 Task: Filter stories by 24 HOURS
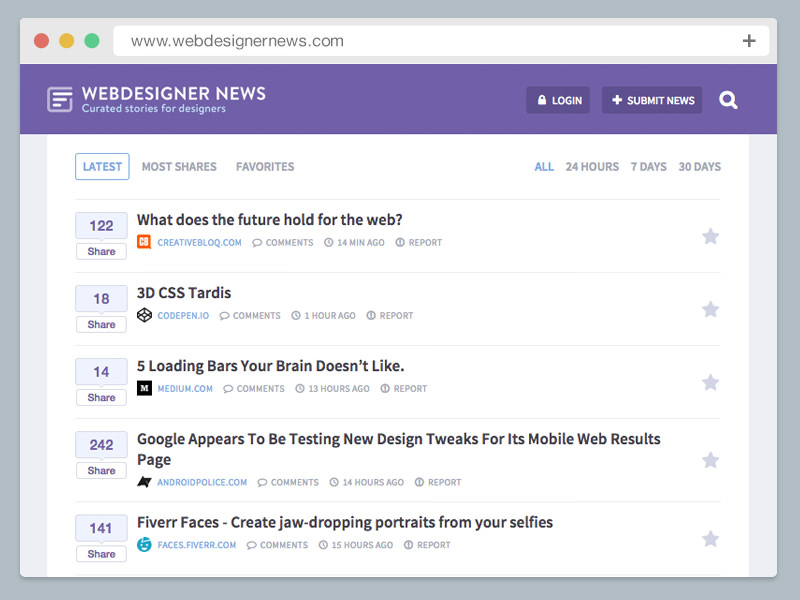click(592, 166)
